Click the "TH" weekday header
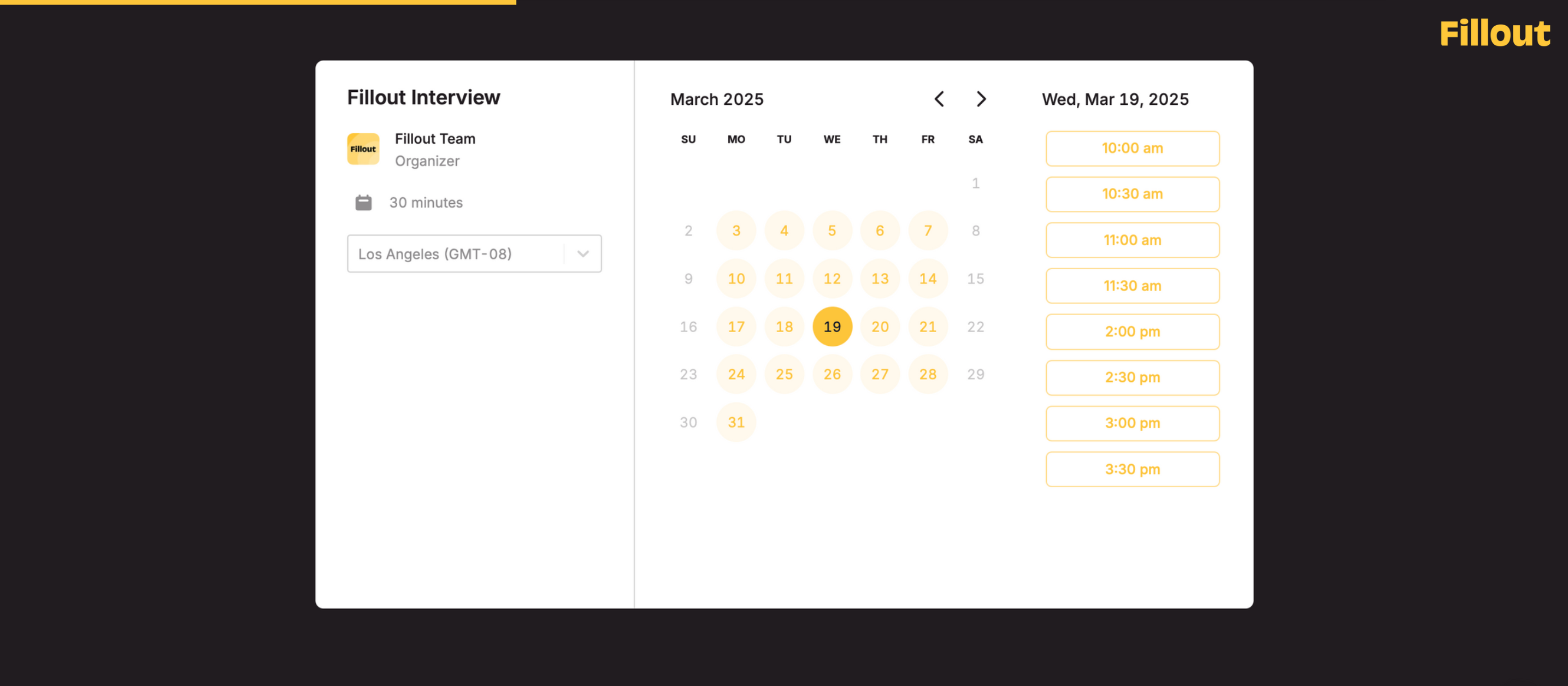Viewport: 1568px width, 686px height. click(880, 139)
